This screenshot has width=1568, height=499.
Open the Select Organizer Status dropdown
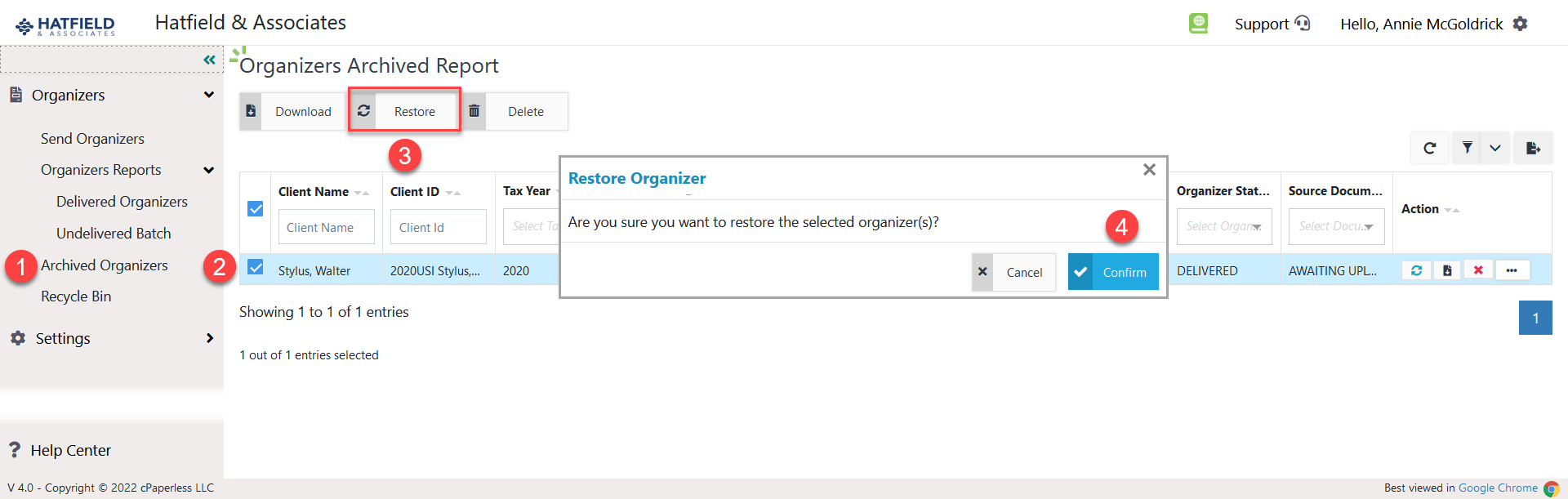point(1223,226)
